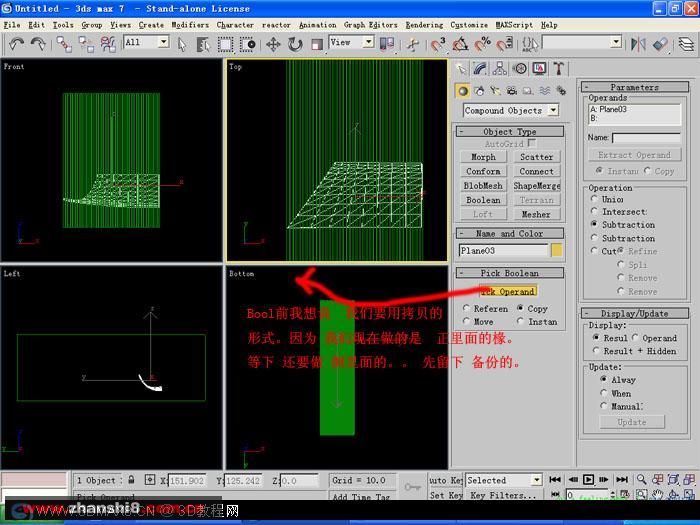
Task: Play the animation
Action: point(588,479)
